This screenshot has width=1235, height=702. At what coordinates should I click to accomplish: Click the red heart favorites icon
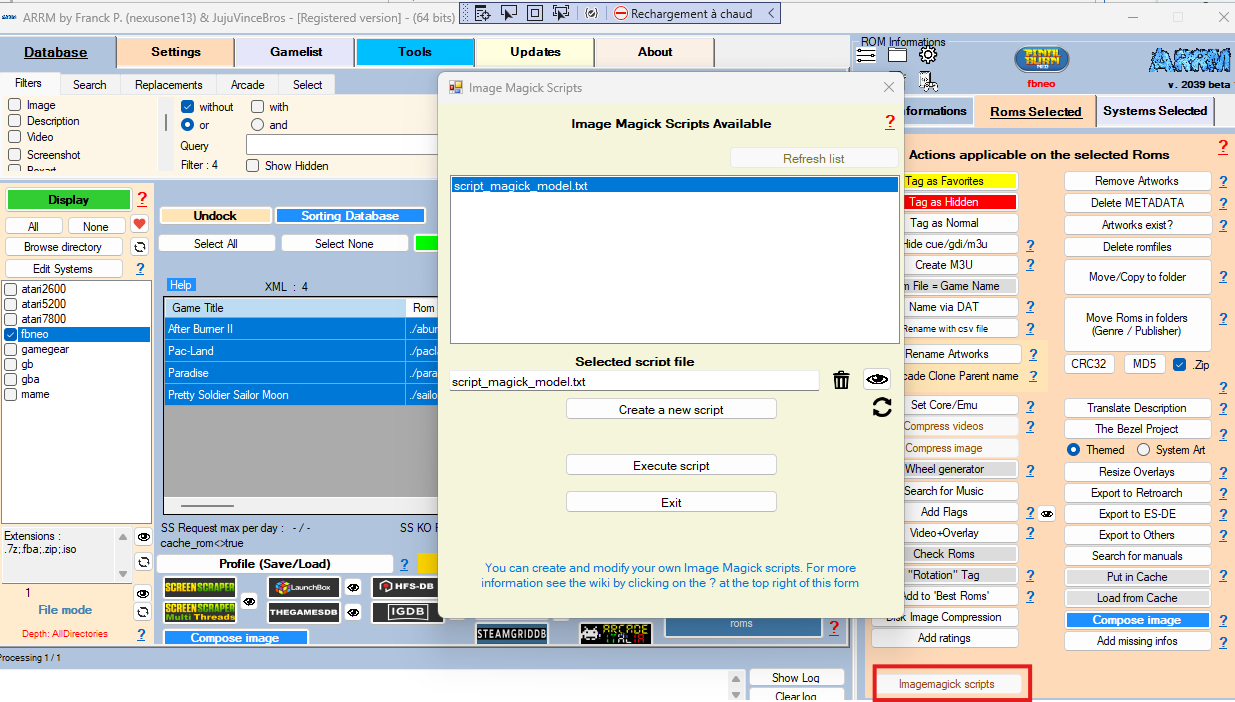click(x=140, y=224)
